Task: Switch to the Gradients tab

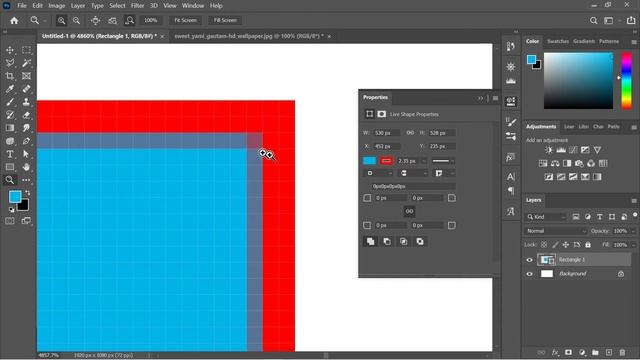Action: (584, 41)
